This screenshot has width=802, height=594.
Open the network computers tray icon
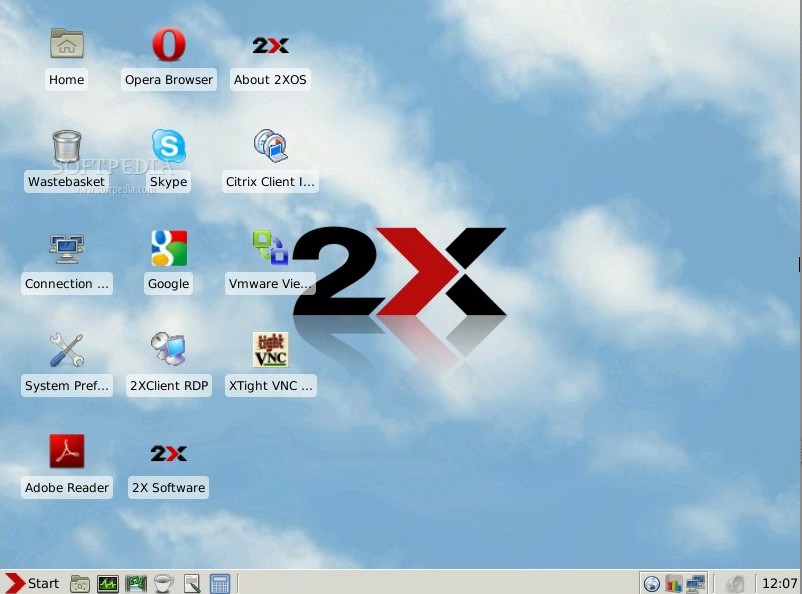[x=696, y=584]
